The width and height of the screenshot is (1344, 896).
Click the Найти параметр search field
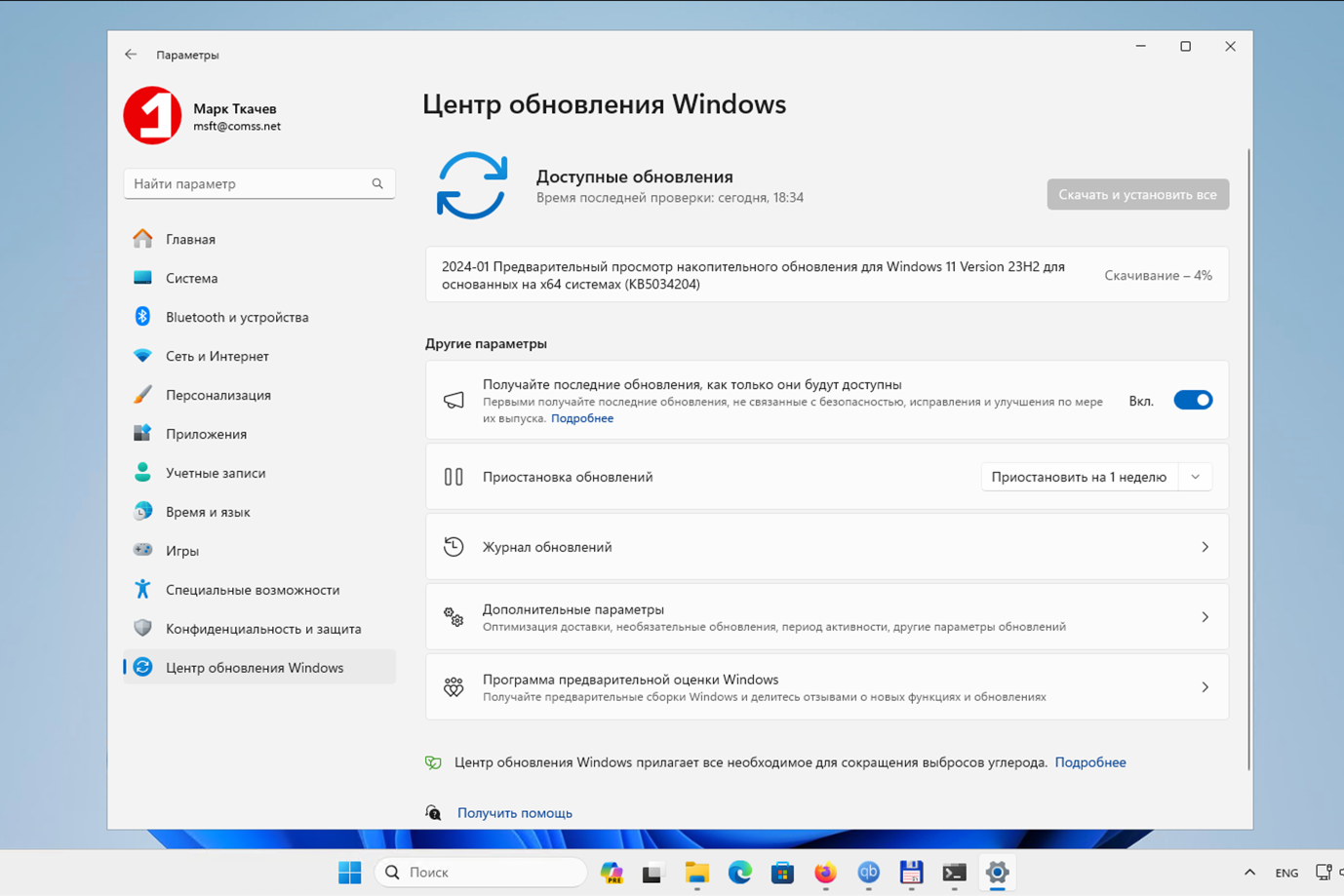(x=249, y=183)
